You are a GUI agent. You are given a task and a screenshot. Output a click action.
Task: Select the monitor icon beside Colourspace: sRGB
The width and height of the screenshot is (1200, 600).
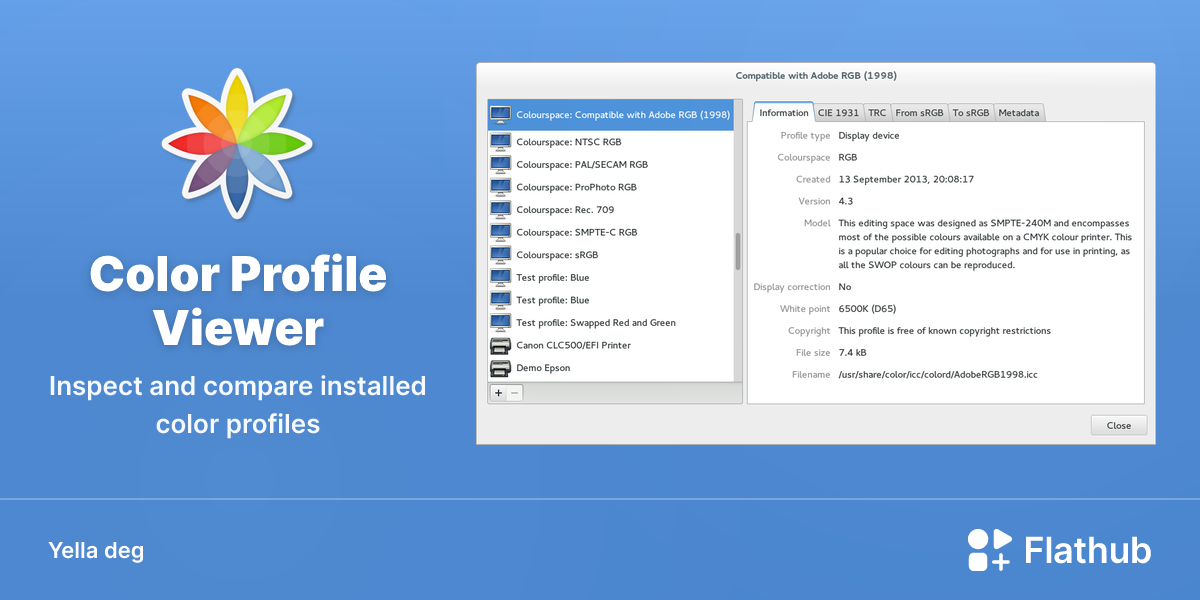click(500, 255)
